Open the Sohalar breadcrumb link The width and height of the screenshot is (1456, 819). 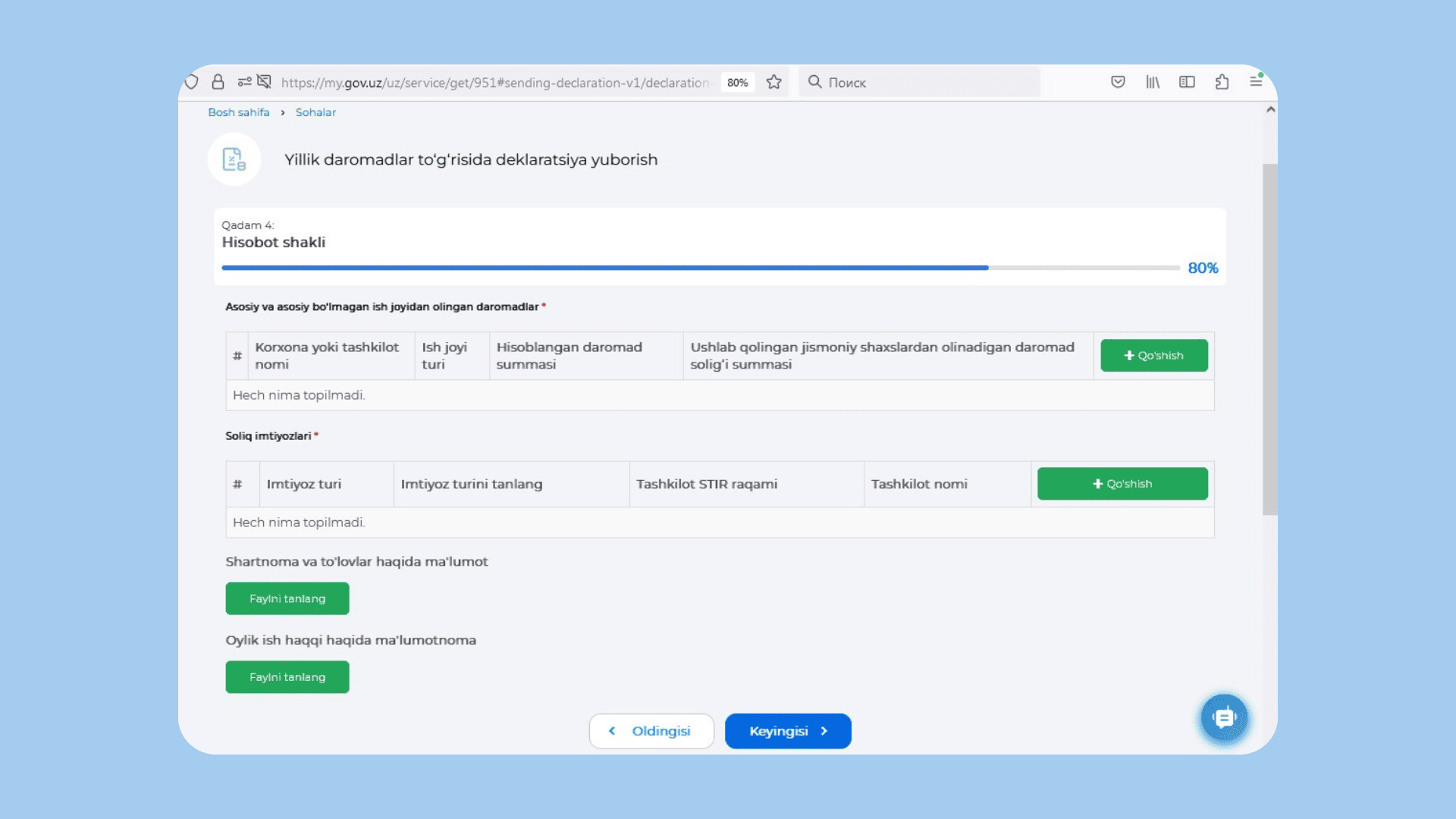pyautogui.click(x=315, y=112)
